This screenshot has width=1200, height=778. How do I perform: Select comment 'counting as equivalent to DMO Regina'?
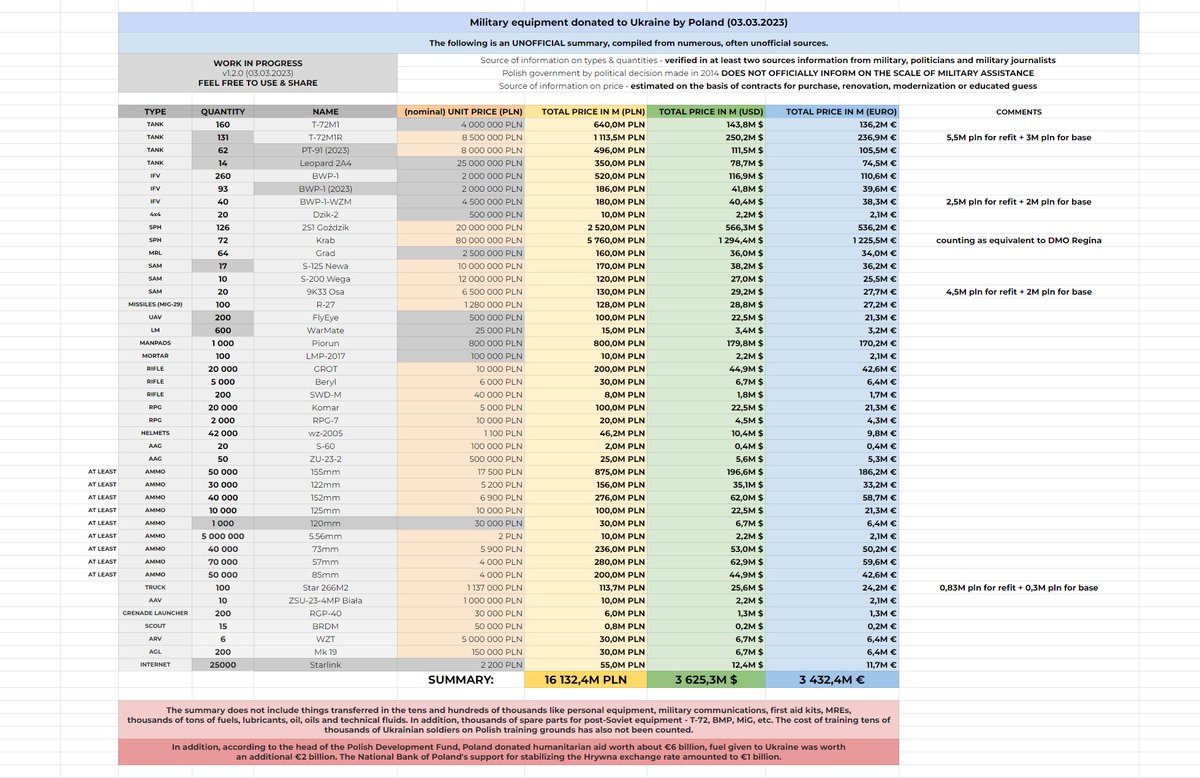(x=1019, y=240)
